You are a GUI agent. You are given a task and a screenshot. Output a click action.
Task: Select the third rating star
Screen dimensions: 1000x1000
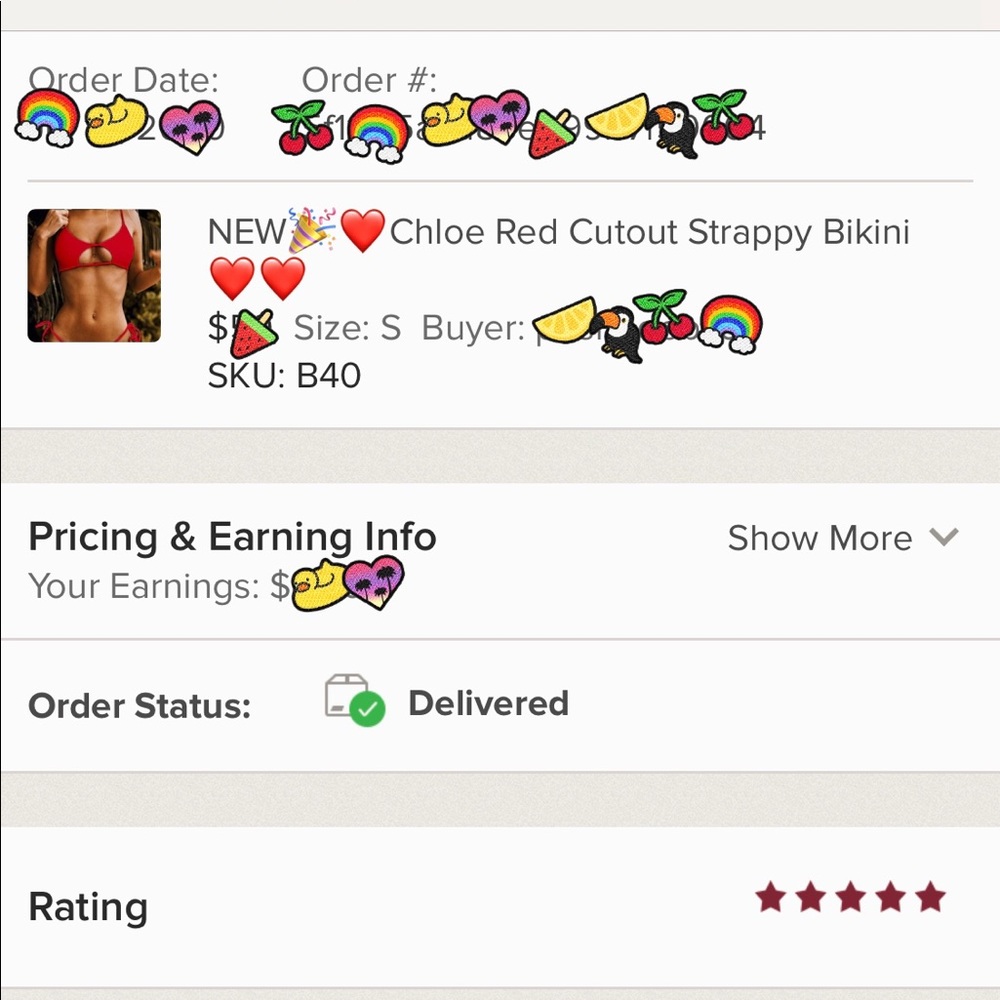(850, 897)
